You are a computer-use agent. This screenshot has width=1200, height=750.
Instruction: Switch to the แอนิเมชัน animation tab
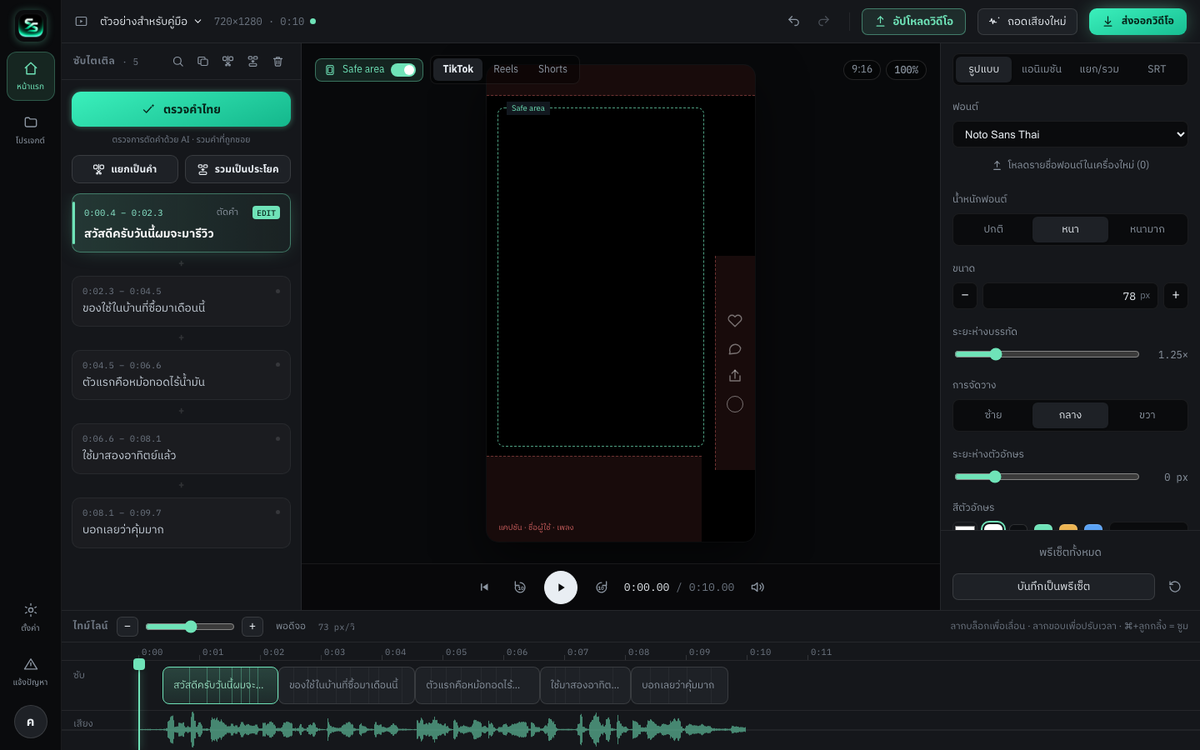1041,69
